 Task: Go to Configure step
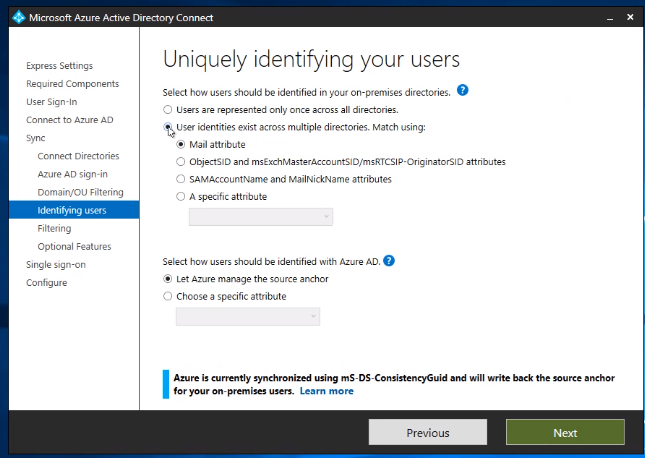[x=46, y=283]
